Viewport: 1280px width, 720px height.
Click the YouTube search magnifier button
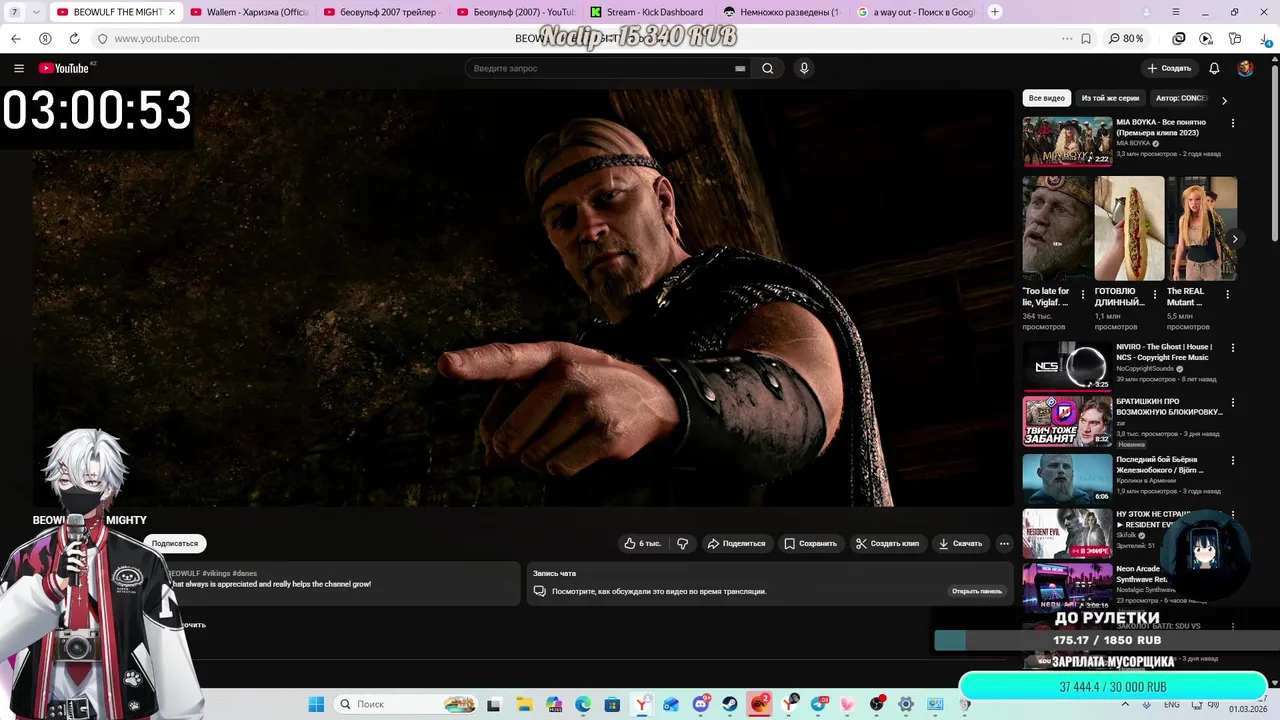767,68
